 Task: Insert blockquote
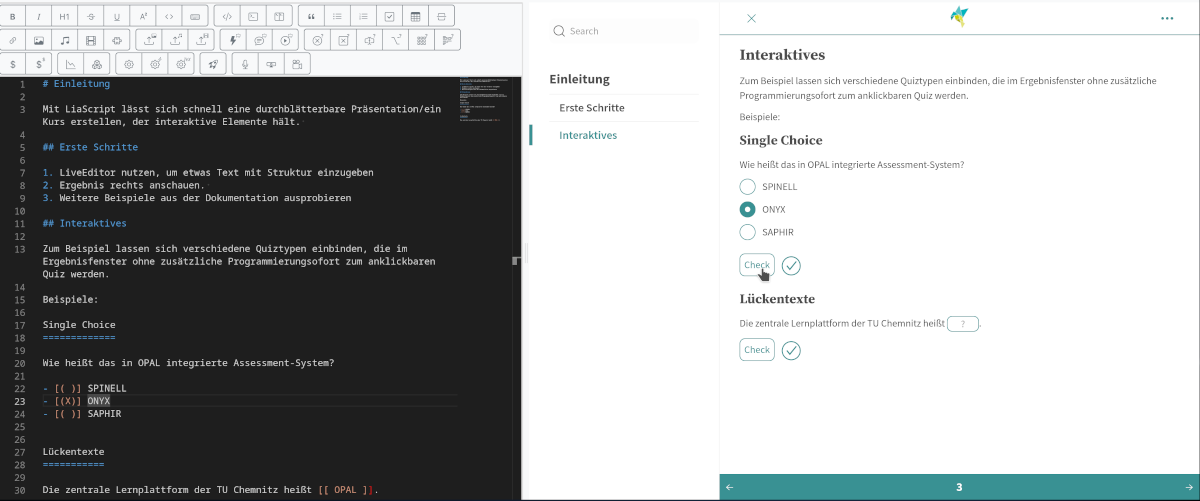click(313, 17)
